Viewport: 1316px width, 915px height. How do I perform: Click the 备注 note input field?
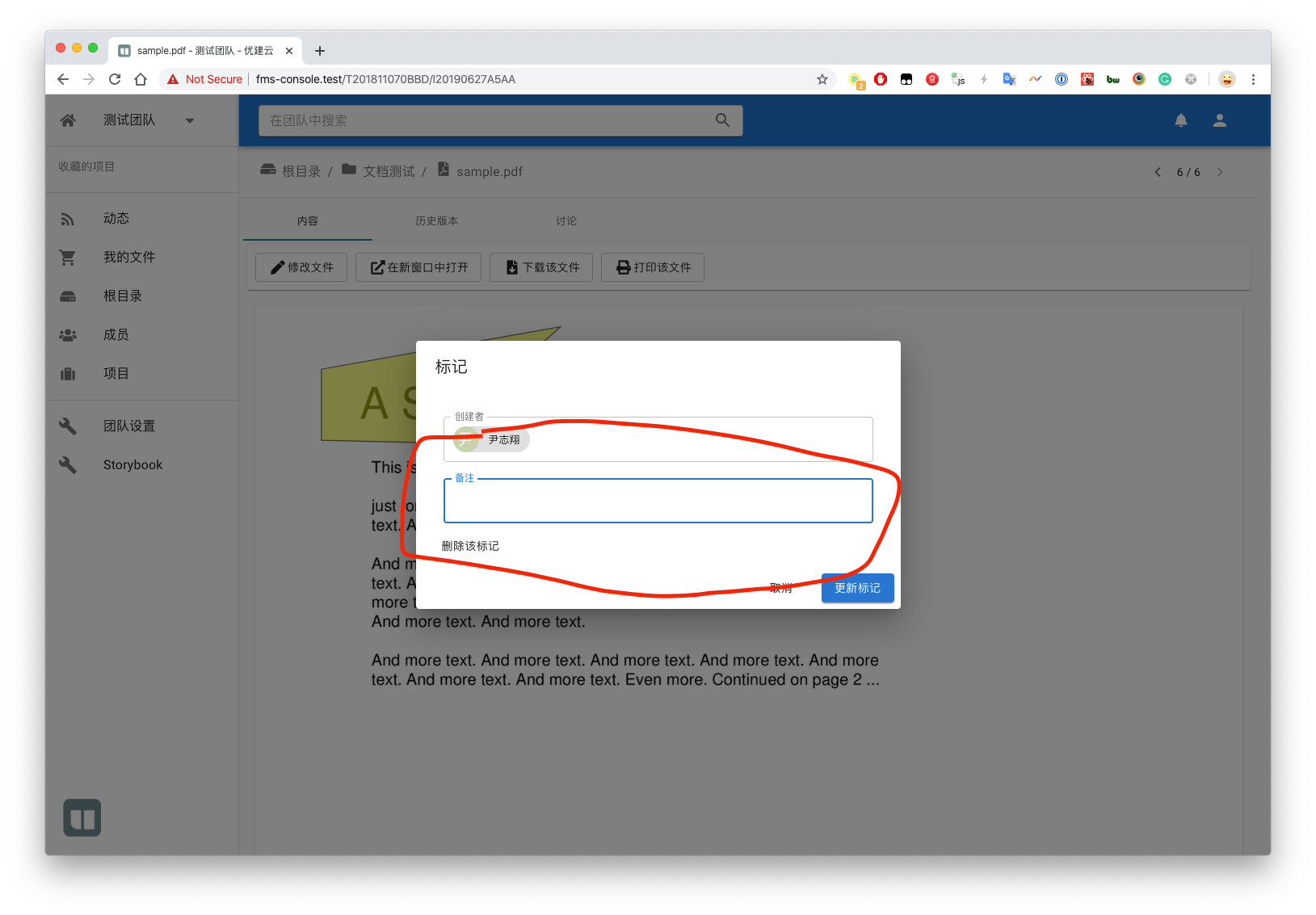pyautogui.click(x=658, y=502)
